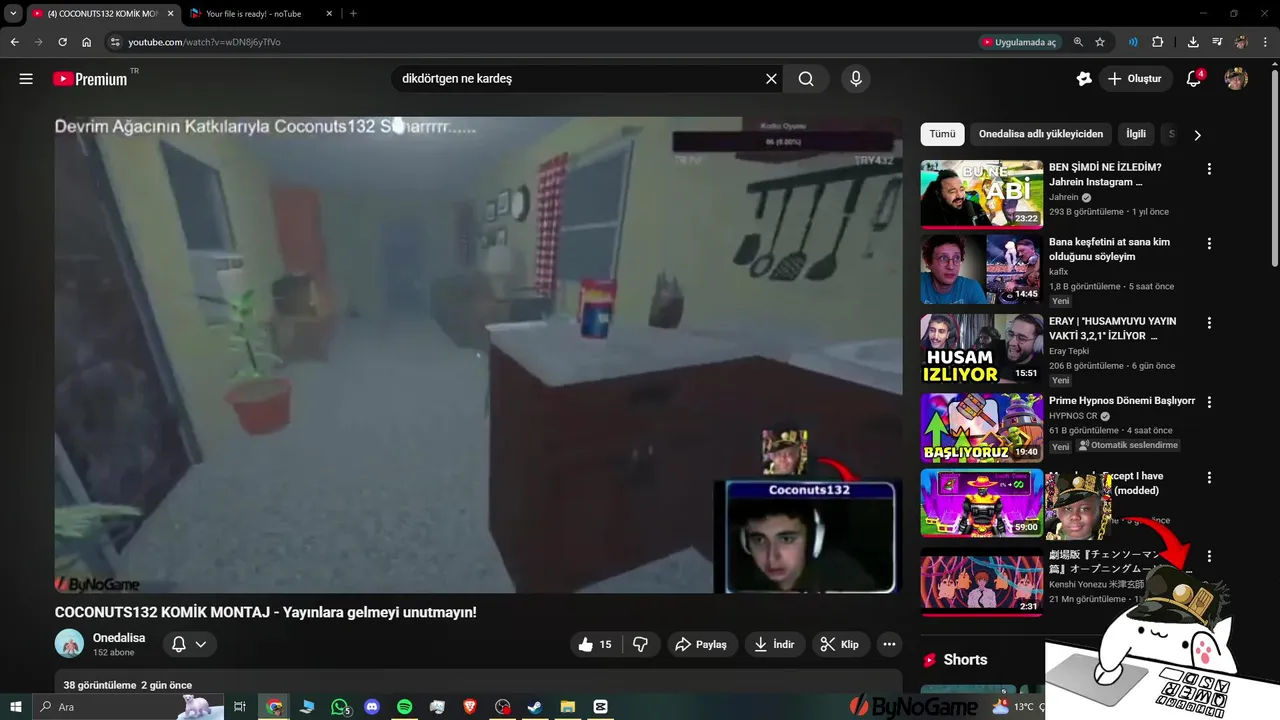Open Steam from the taskbar
The image size is (1280, 720).
point(534,707)
